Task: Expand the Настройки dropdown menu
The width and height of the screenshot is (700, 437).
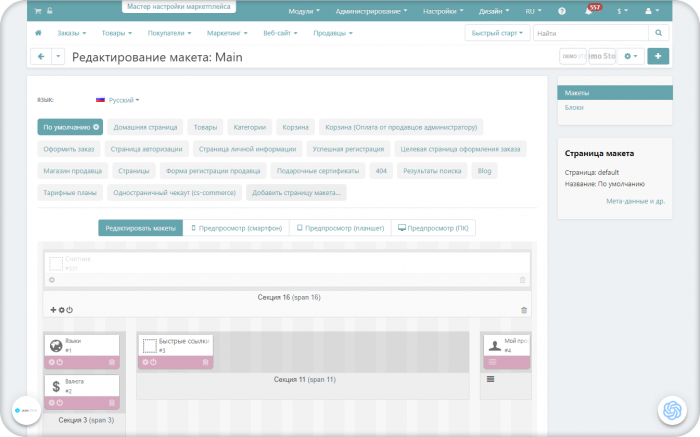Action: 443,11
